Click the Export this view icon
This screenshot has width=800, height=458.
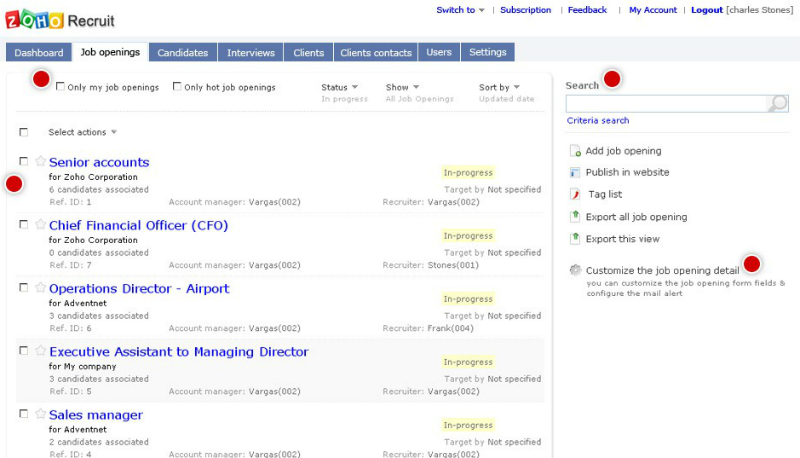(575, 239)
